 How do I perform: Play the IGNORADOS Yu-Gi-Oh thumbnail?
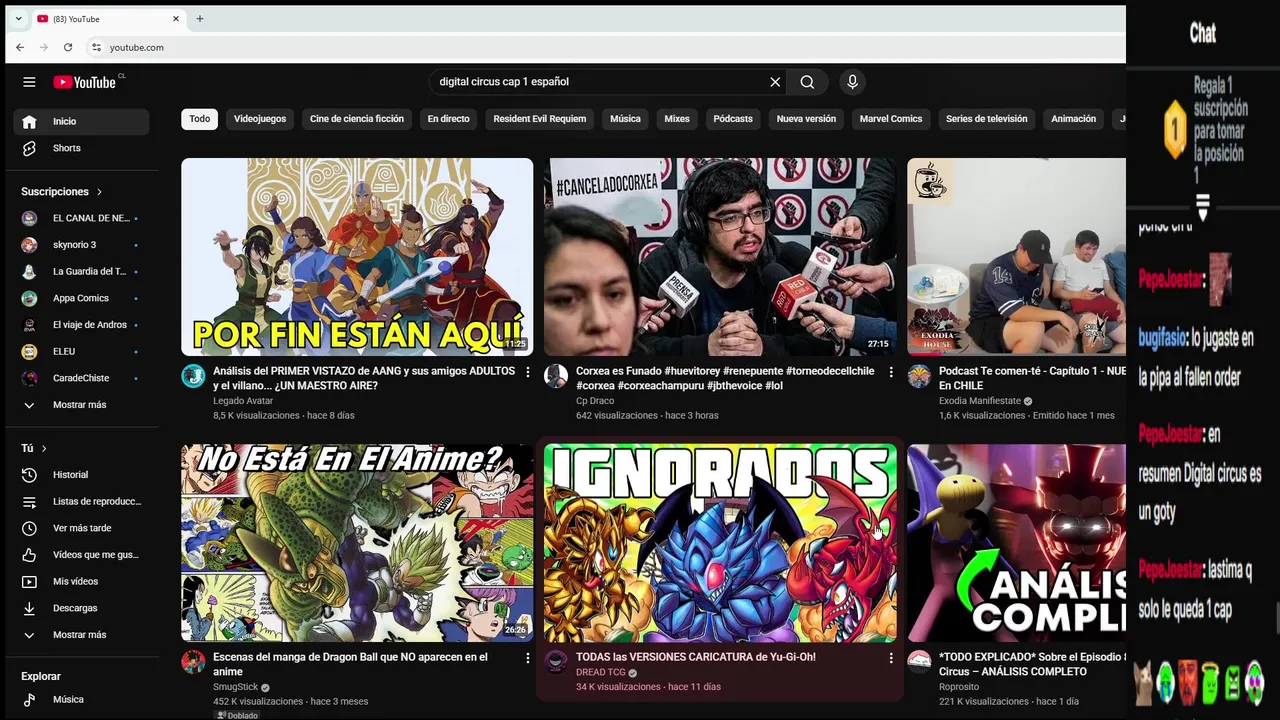tap(720, 543)
